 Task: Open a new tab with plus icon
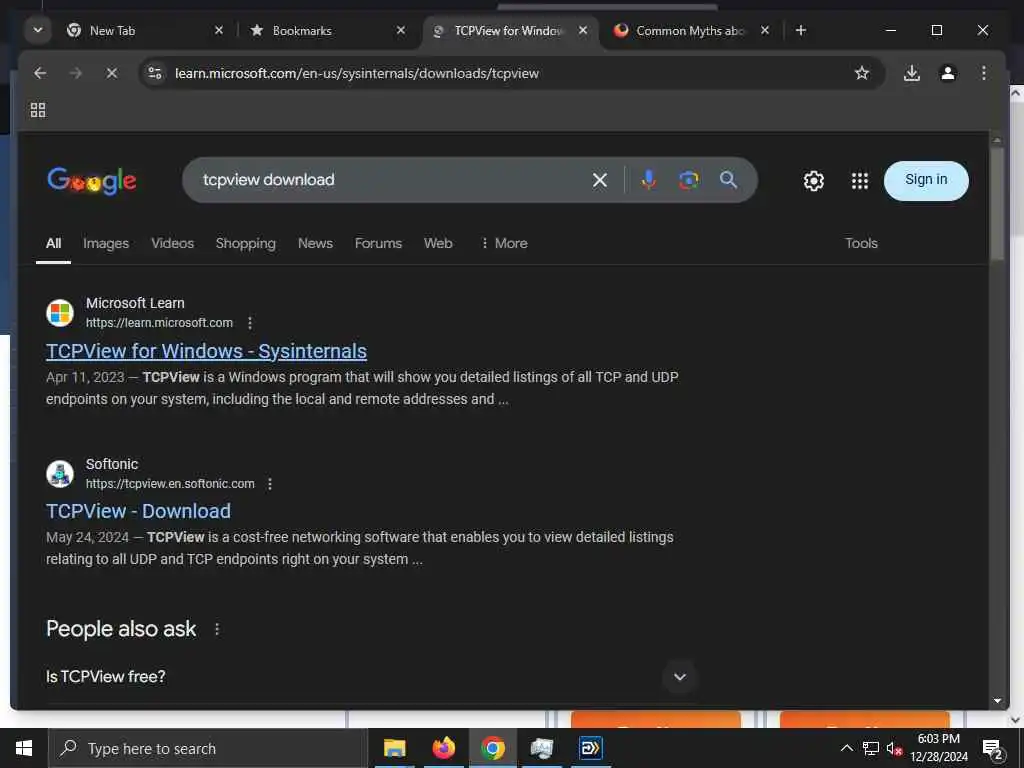801,31
